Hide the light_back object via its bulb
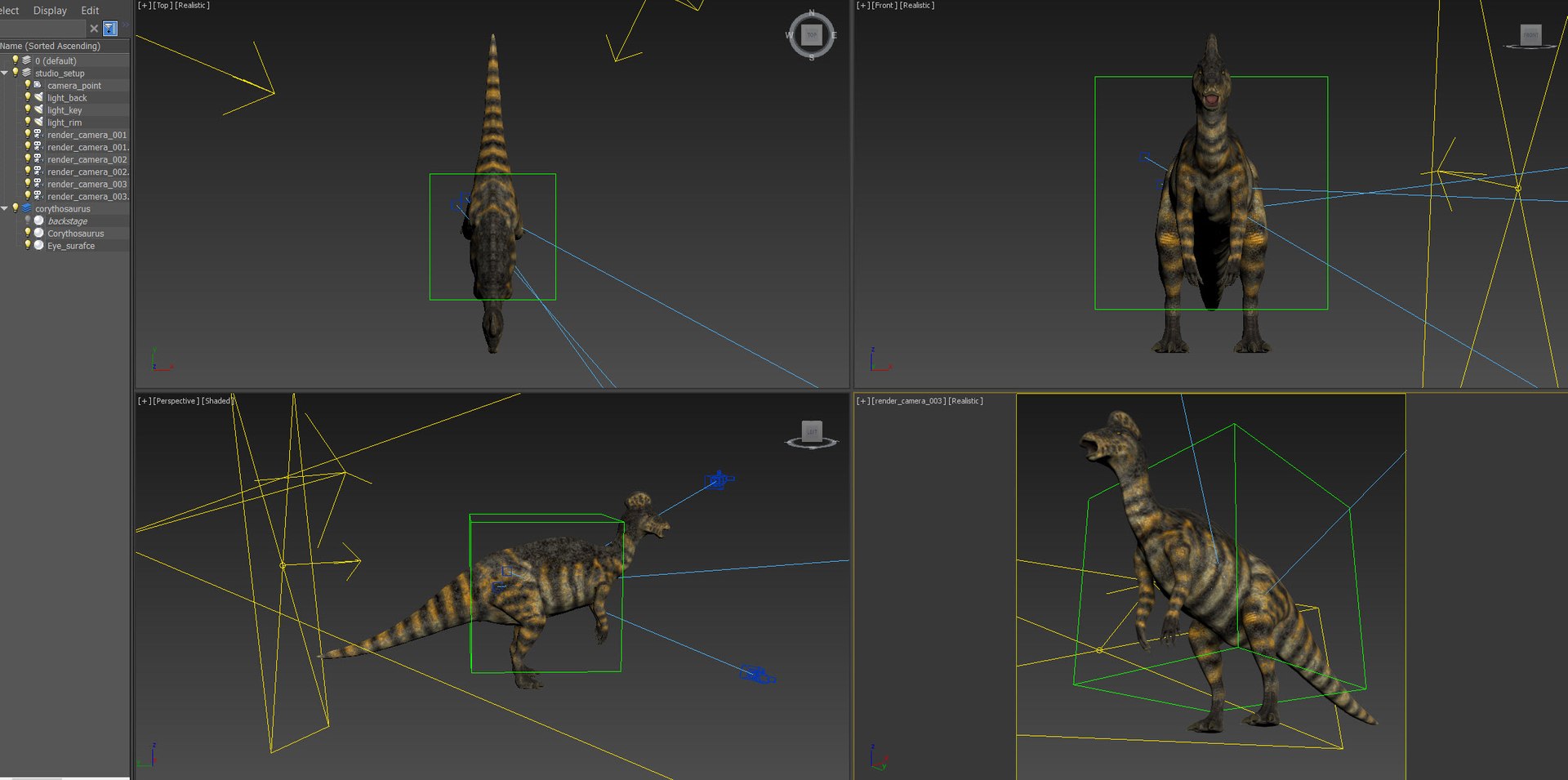 point(27,96)
